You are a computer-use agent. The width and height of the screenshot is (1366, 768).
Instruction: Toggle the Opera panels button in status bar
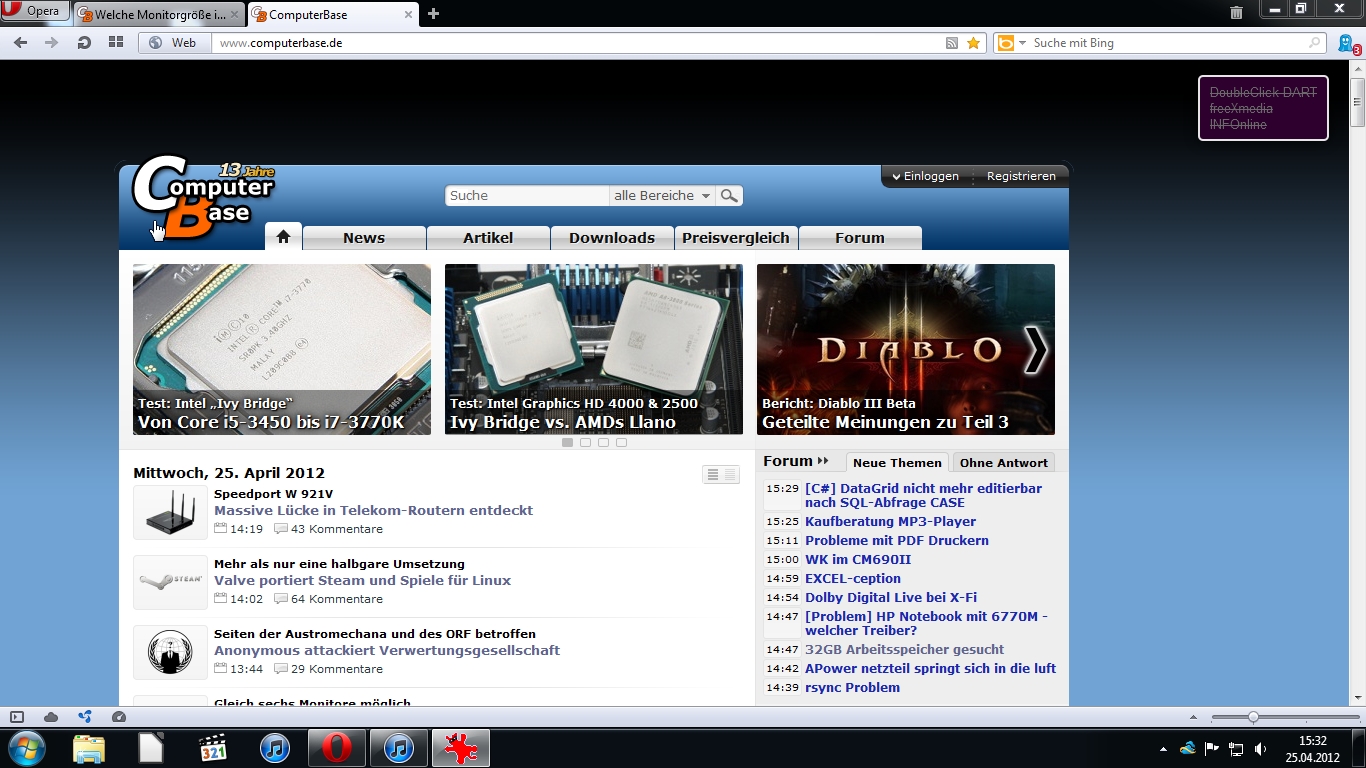17,717
